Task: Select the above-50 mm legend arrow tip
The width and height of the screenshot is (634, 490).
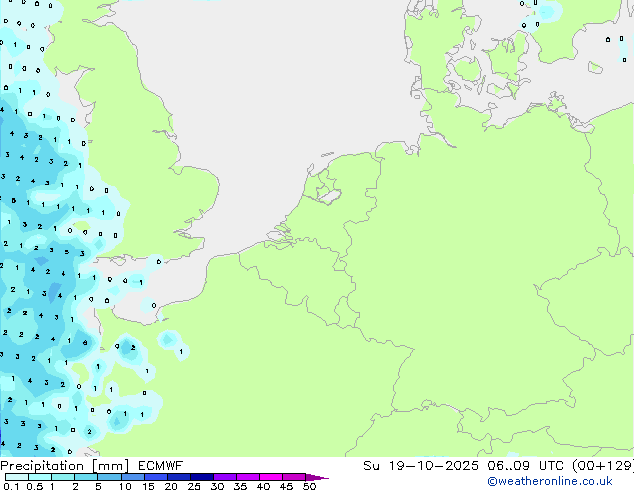Action: [317, 477]
